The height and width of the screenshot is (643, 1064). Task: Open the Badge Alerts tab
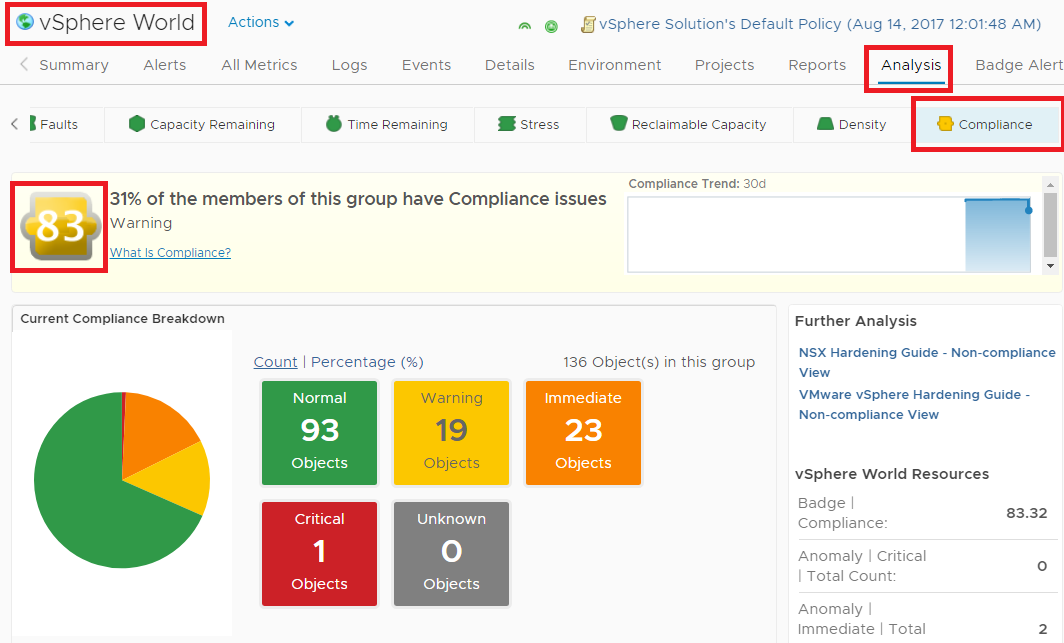pos(1019,65)
